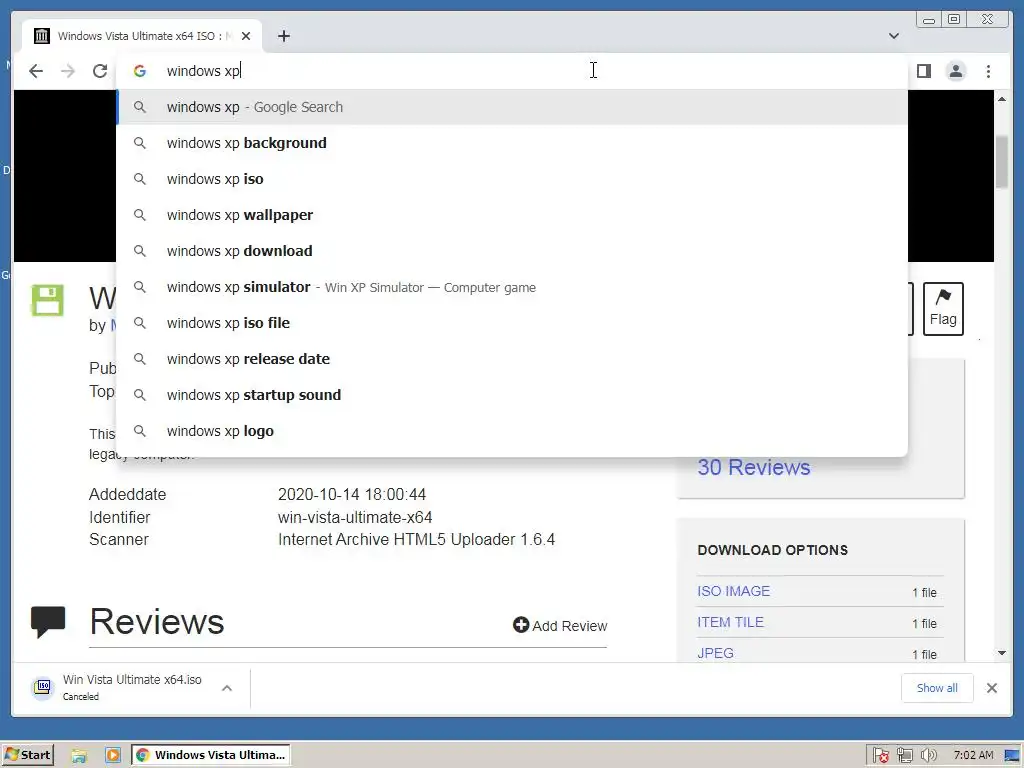This screenshot has width=1024, height=768.
Task: Click the Google logo in the address bar
Action: coord(140,71)
